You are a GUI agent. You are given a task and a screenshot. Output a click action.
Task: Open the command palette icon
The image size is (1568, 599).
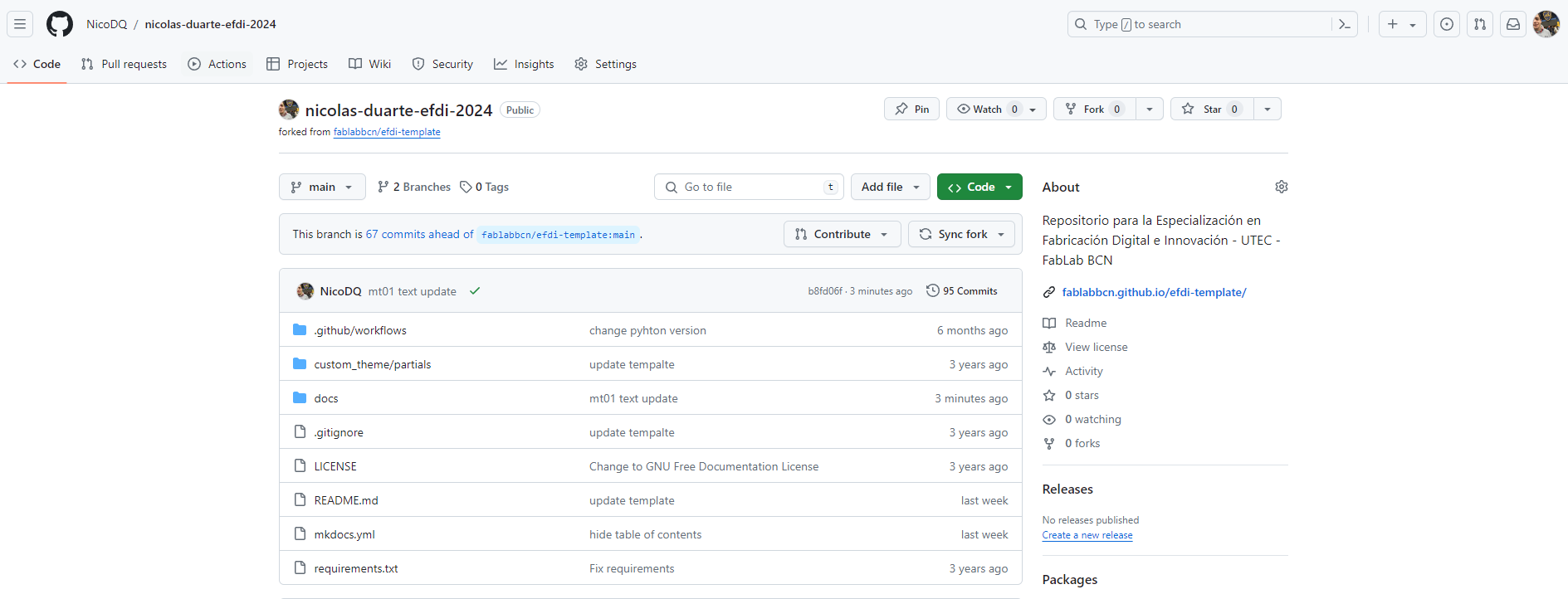tap(1345, 24)
